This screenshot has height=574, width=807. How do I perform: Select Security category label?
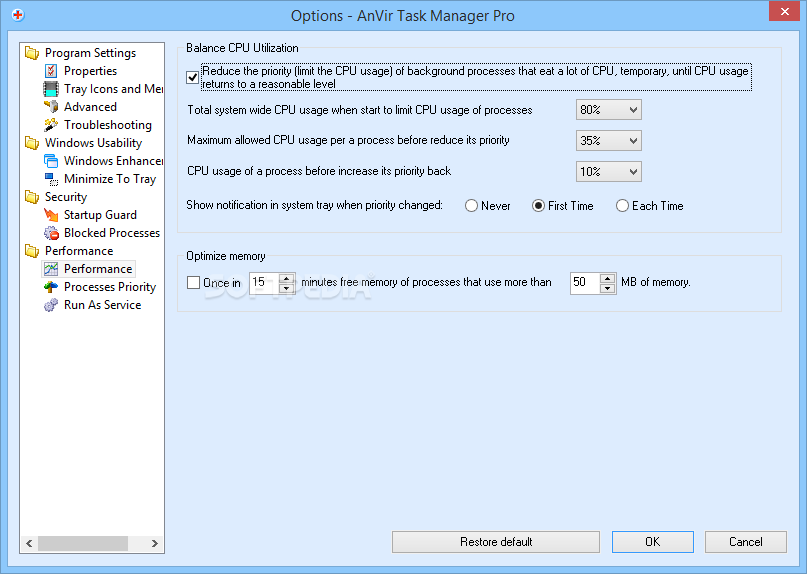[66, 197]
